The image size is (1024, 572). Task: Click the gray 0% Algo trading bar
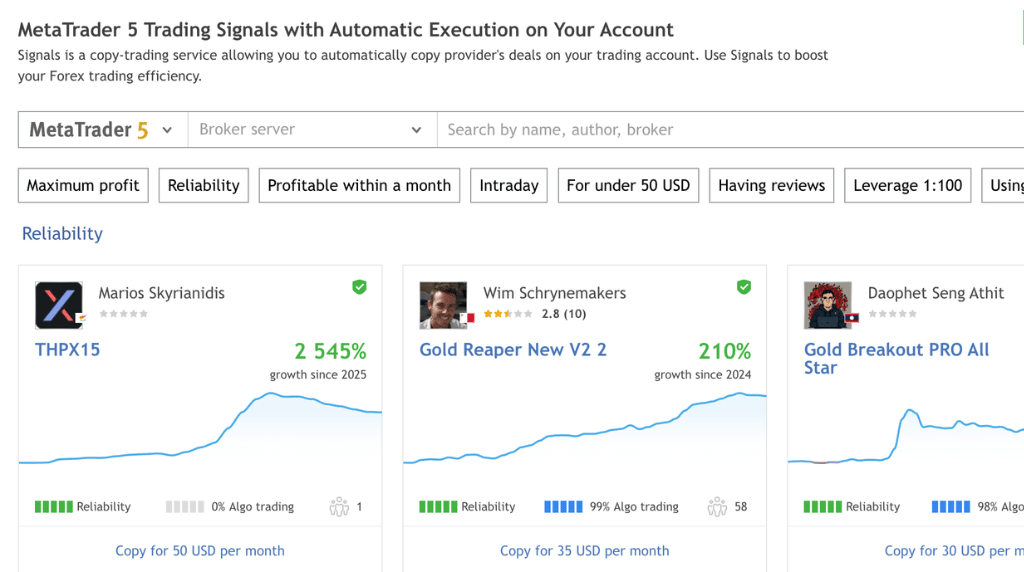(185, 507)
